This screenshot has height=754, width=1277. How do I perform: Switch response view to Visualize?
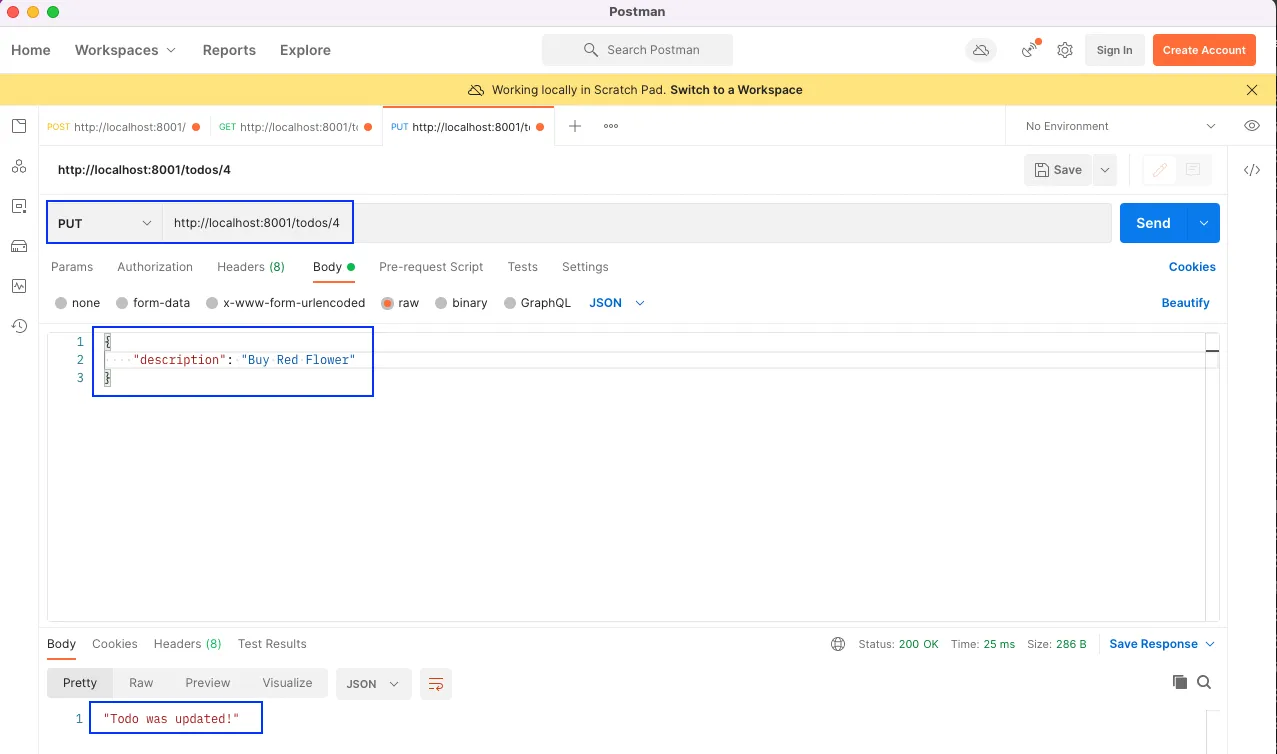coord(287,683)
